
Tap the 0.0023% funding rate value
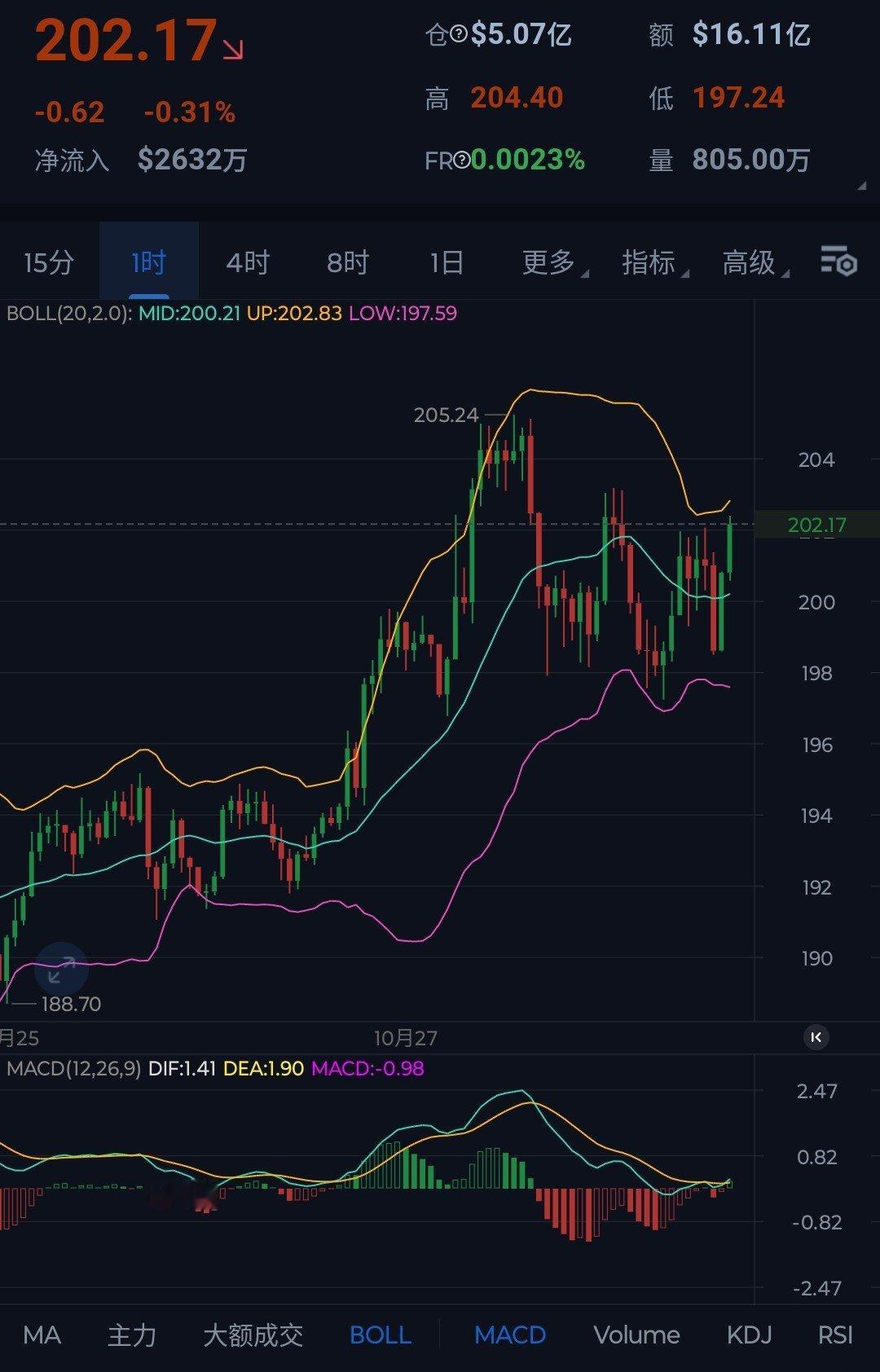tap(528, 160)
